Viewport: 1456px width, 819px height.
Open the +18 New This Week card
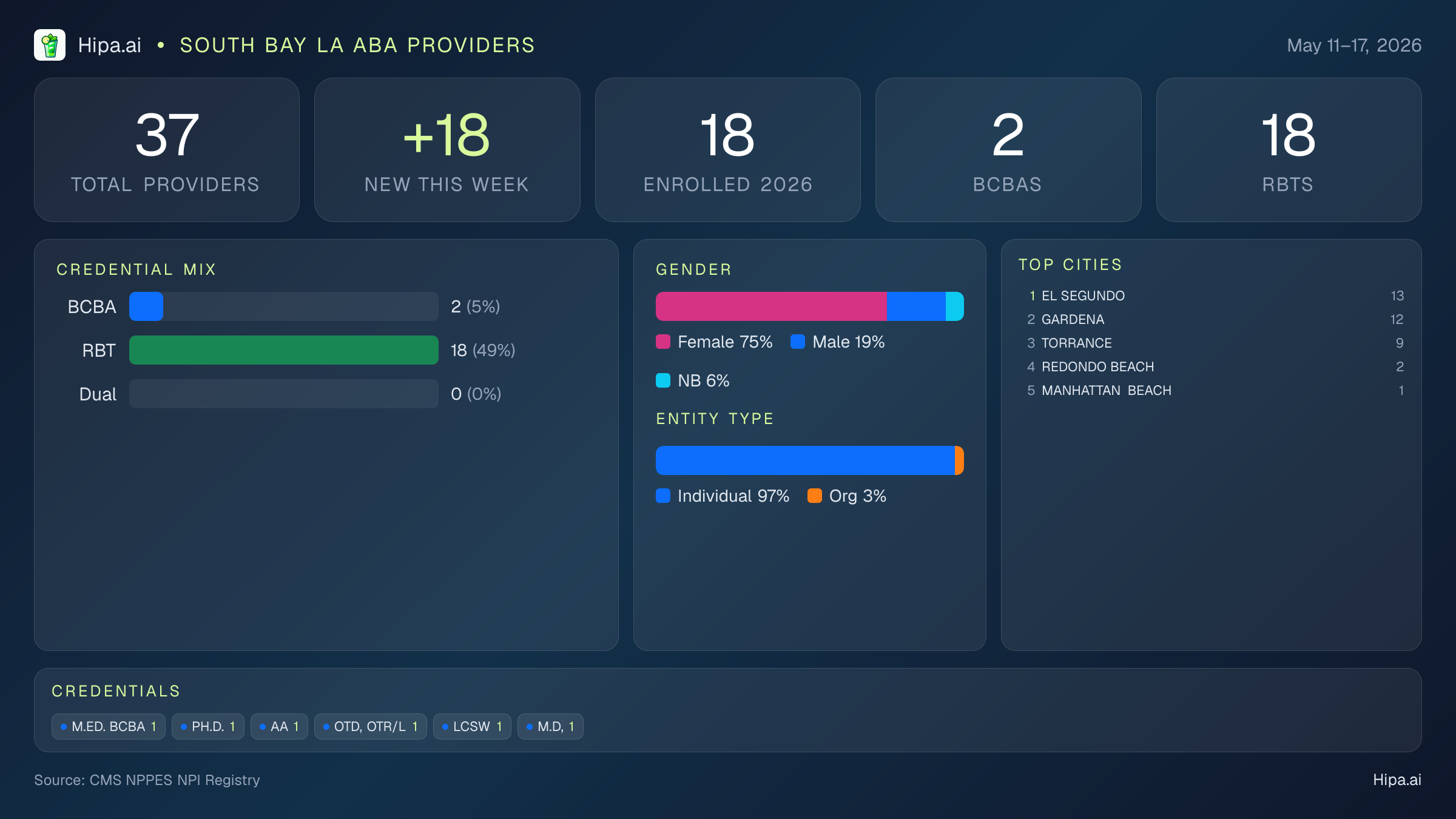(x=447, y=150)
